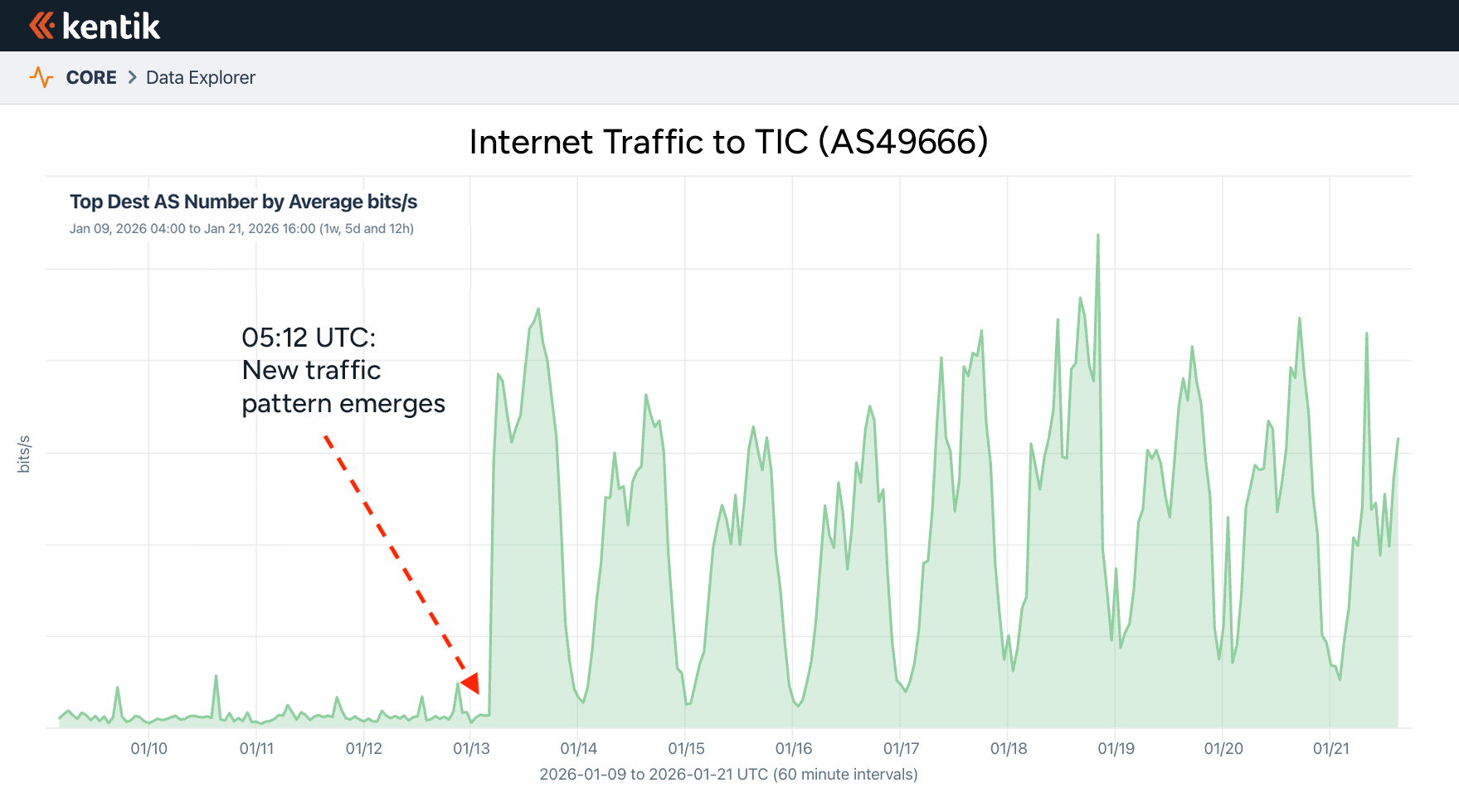Open the 60 minute intervals setting

click(727, 774)
